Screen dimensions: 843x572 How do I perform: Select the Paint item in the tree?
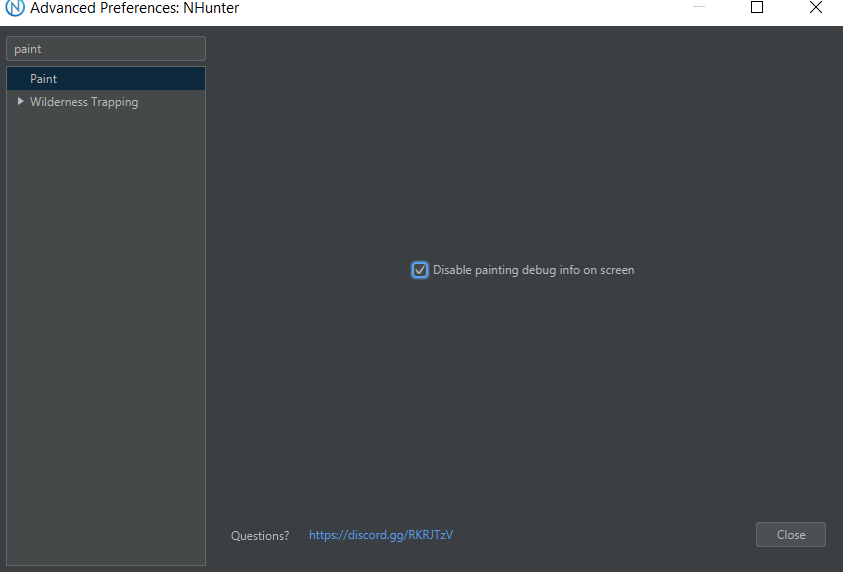tap(106, 78)
